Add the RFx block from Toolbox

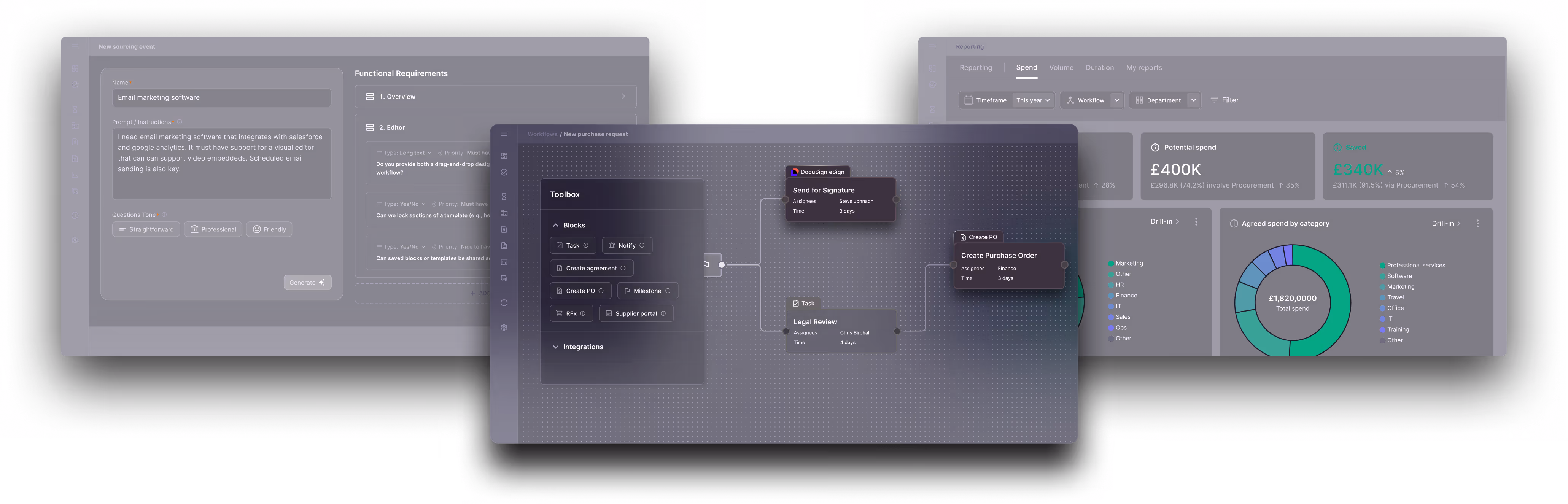pyautogui.click(x=571, y=313)
